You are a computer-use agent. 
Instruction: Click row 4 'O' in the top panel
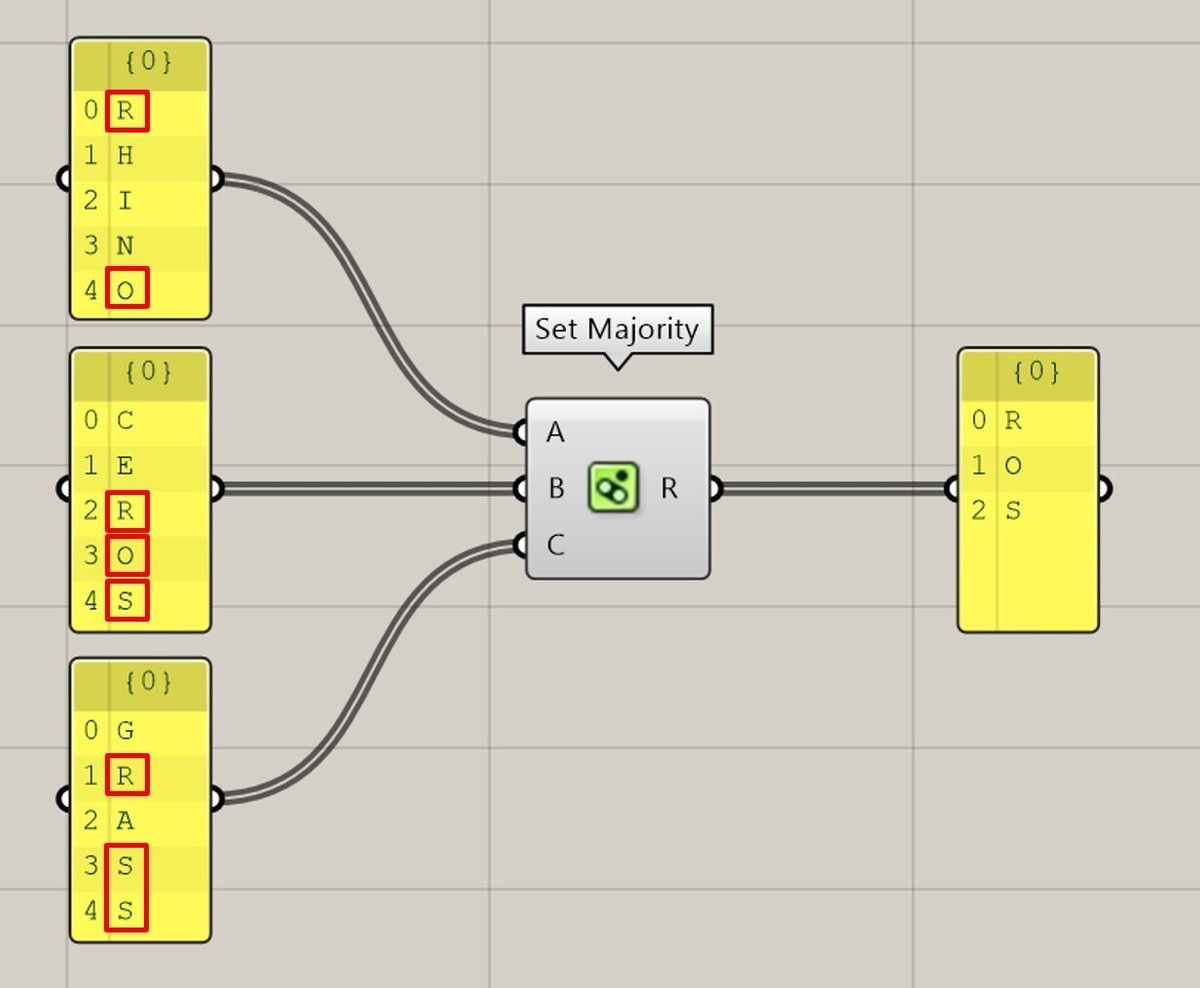tap(140, 291)
